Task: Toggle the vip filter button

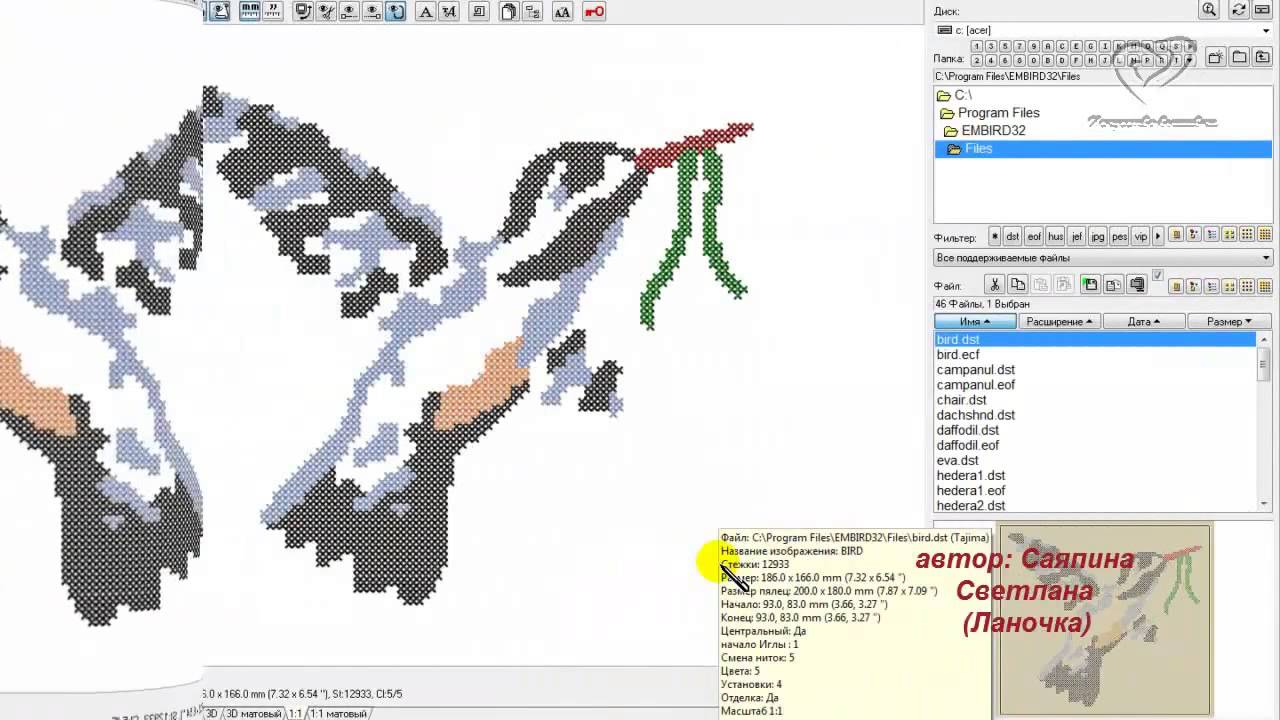Action: point(1140,236)
